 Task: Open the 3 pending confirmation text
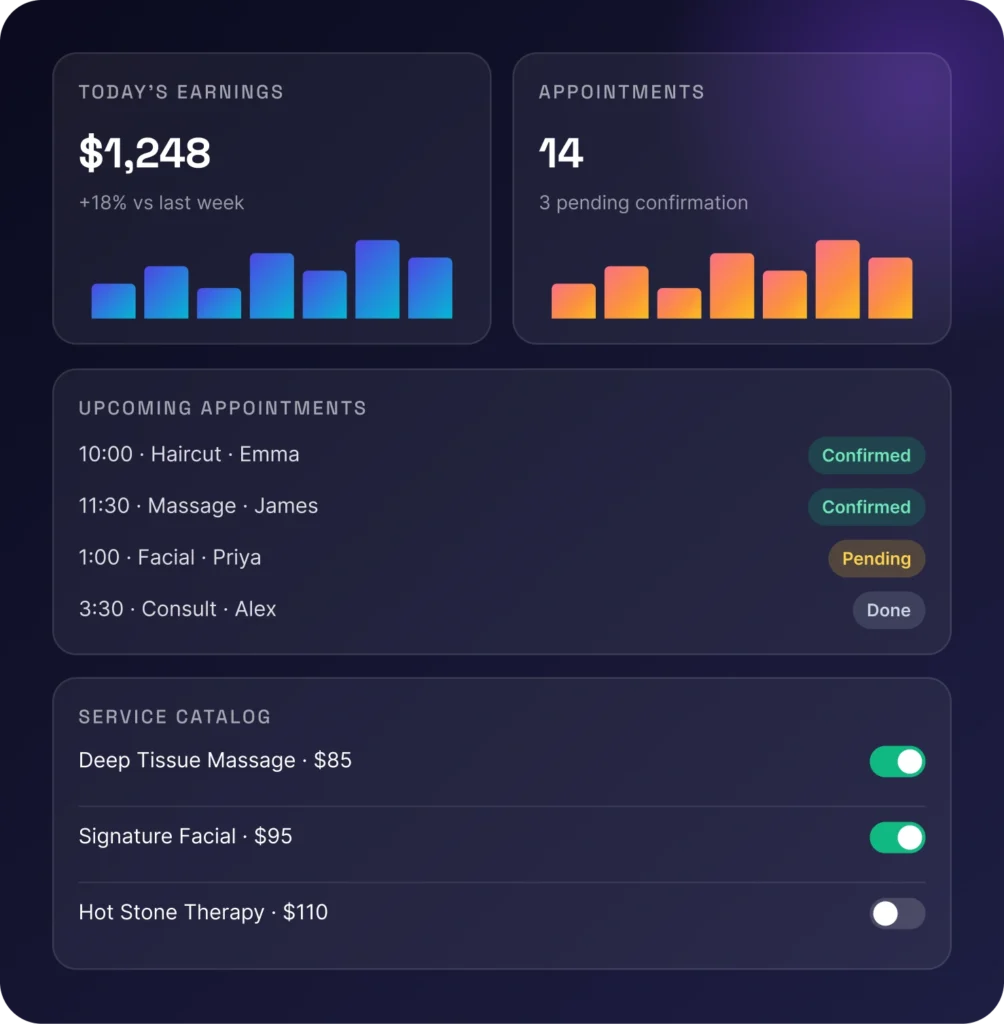(643, 202)
